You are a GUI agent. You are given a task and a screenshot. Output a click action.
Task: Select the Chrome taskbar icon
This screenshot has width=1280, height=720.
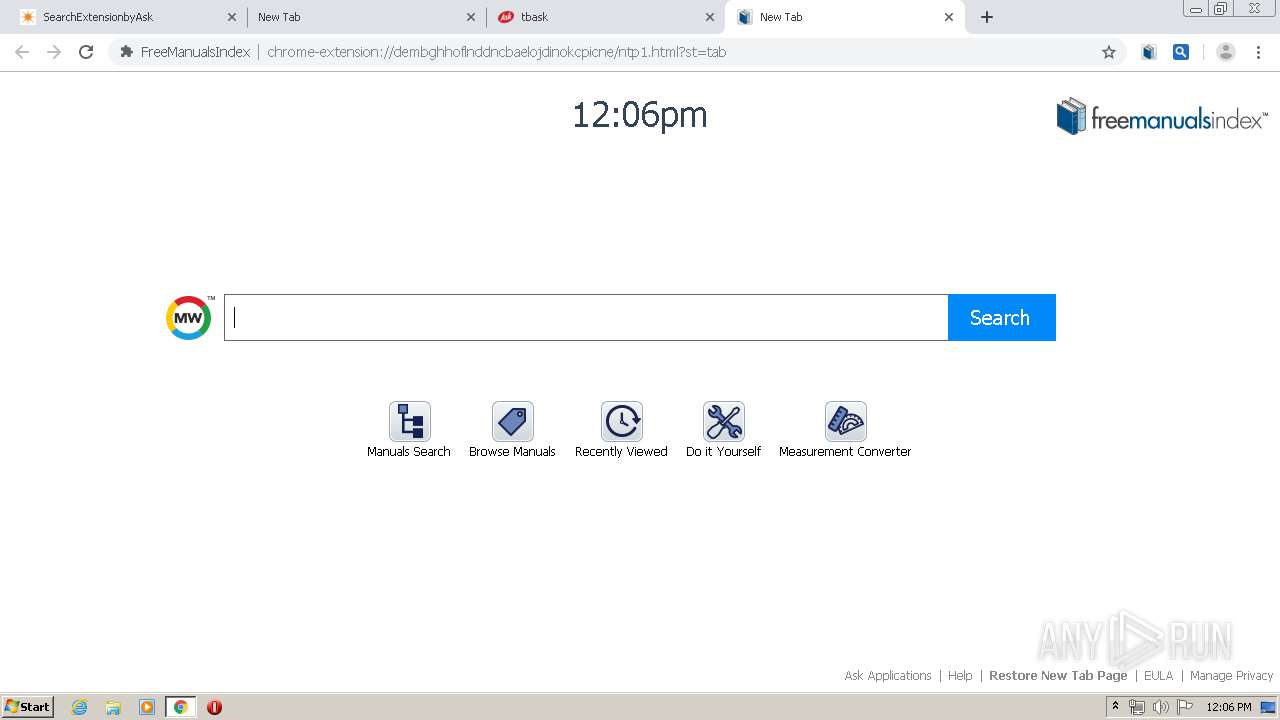[x=181, y=707]
